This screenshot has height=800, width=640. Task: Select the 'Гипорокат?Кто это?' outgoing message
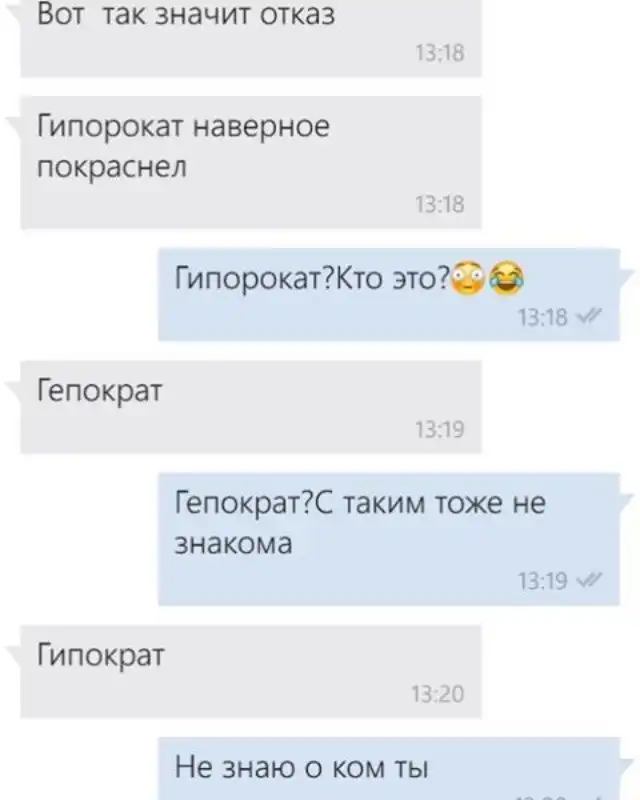pos(389,295)
